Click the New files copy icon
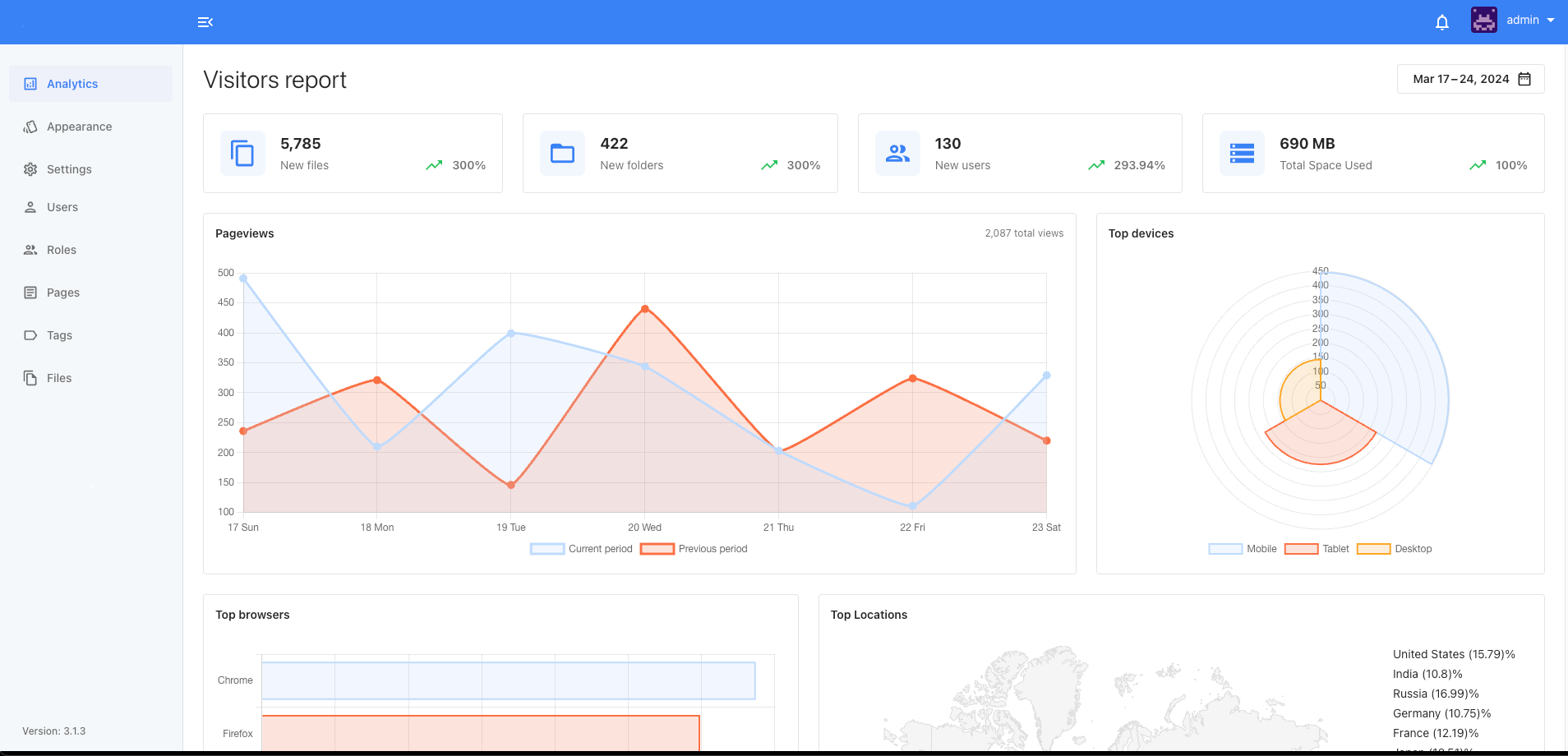 point(242,154)
